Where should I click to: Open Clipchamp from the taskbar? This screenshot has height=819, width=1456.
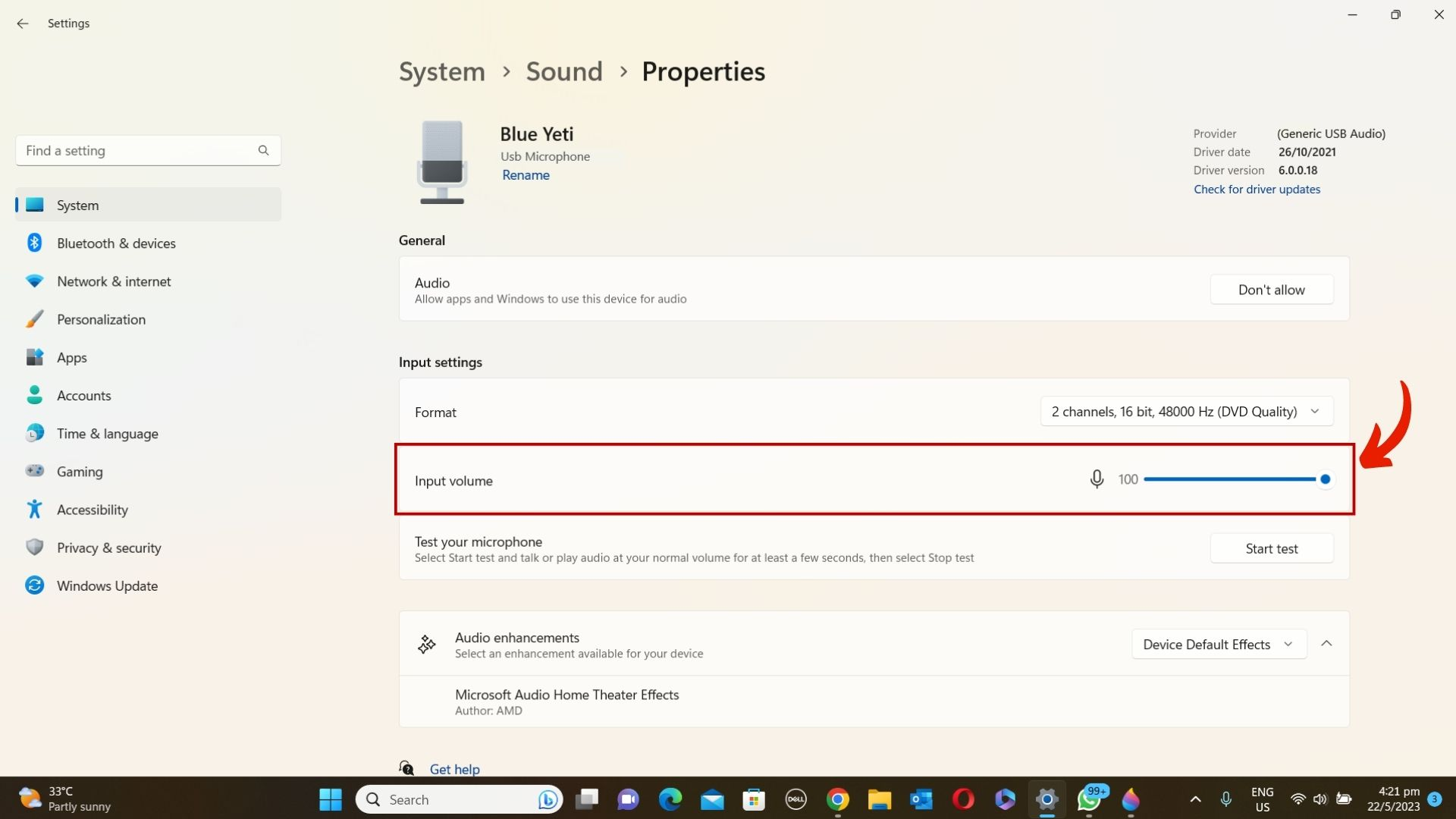pyautogui.click(x=1006, y=799)
